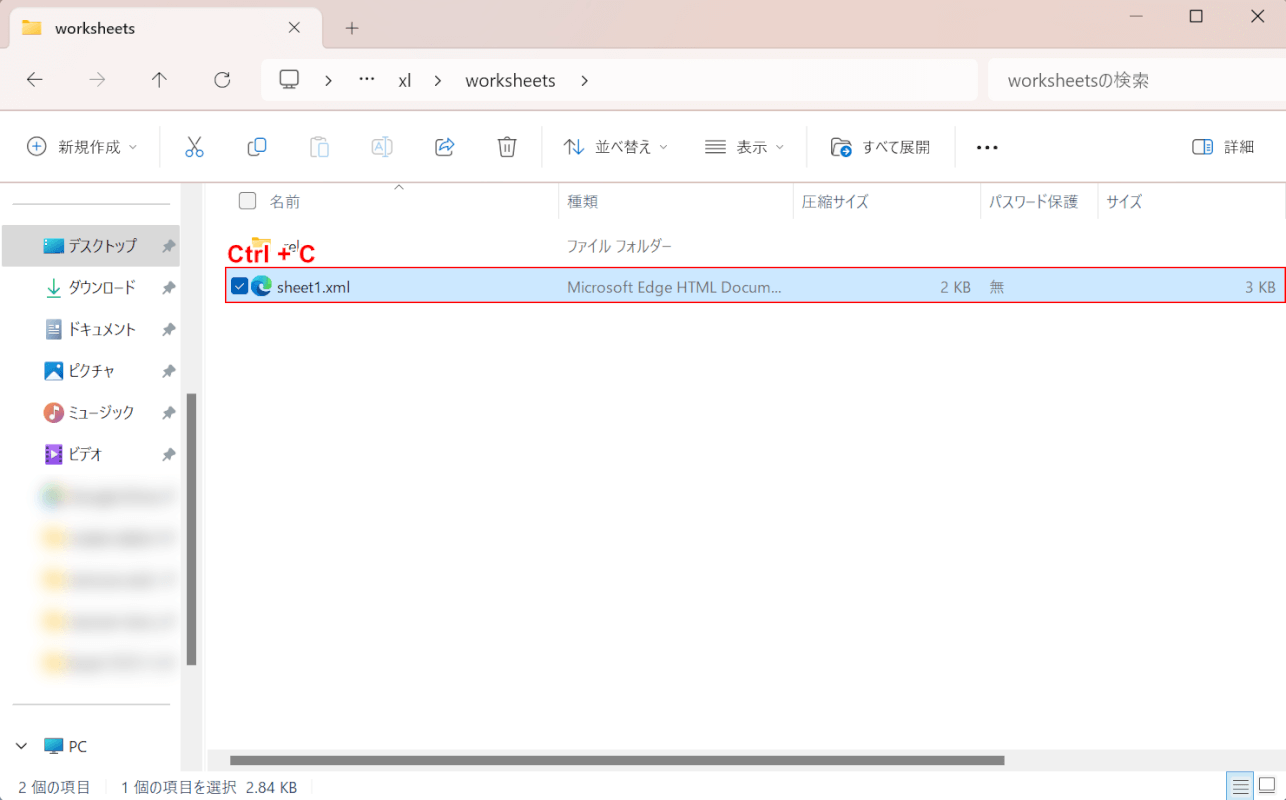Refresh the worksheets folder view
This screenshot has width=1286, height=800.
click(222, 80)
